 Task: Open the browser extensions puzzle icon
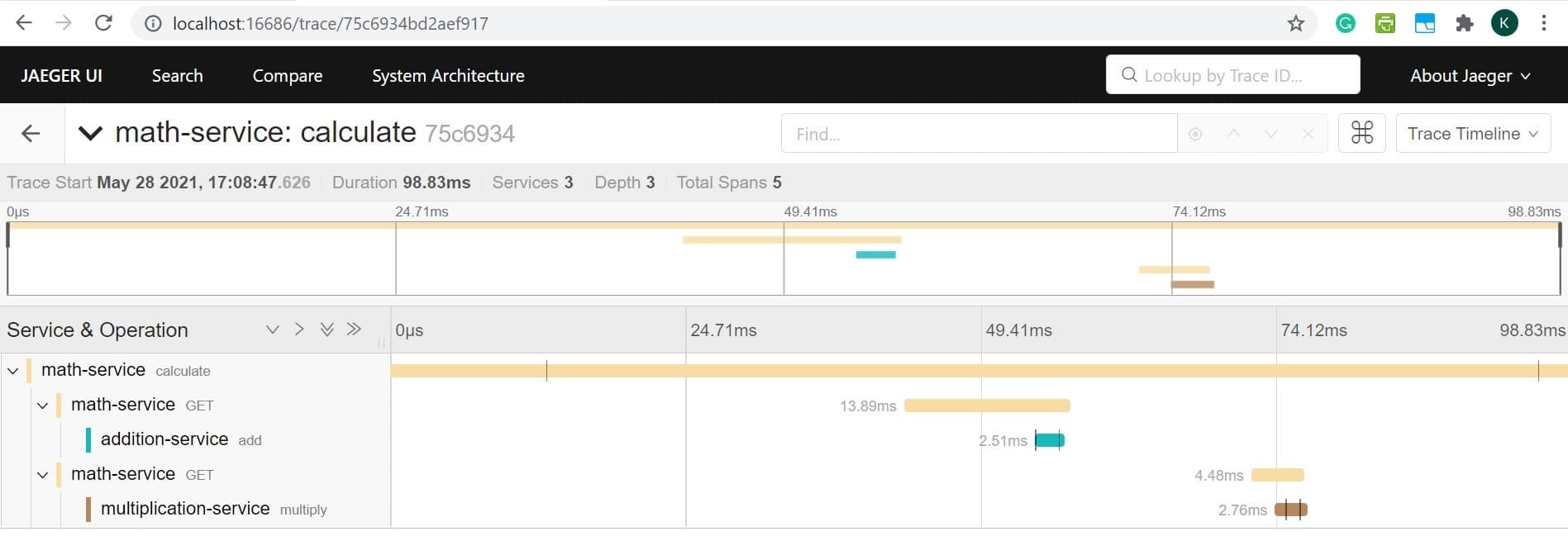tap(1464, 23)
